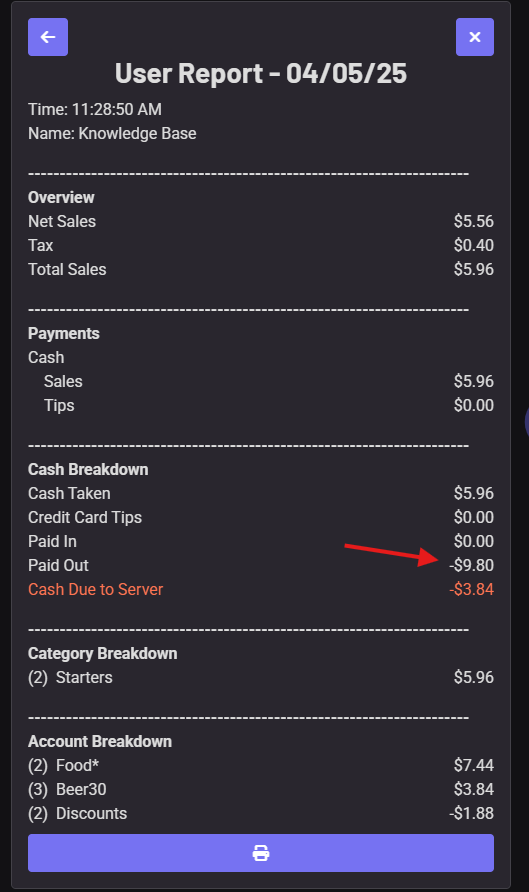Print the user report

261,853
